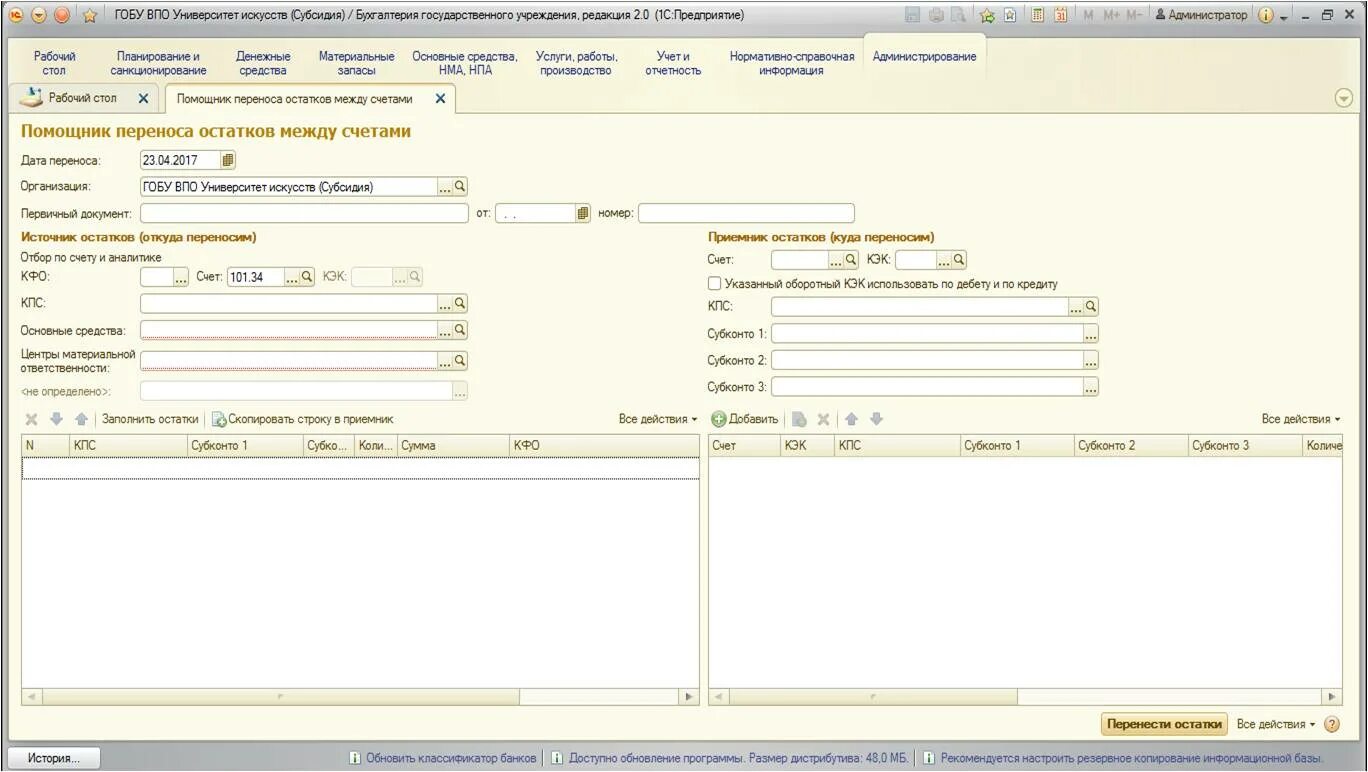The width and height of the screenshot is (1368, 772).
Task: Open the calculator from the title bar
Action: (1038, 15)
